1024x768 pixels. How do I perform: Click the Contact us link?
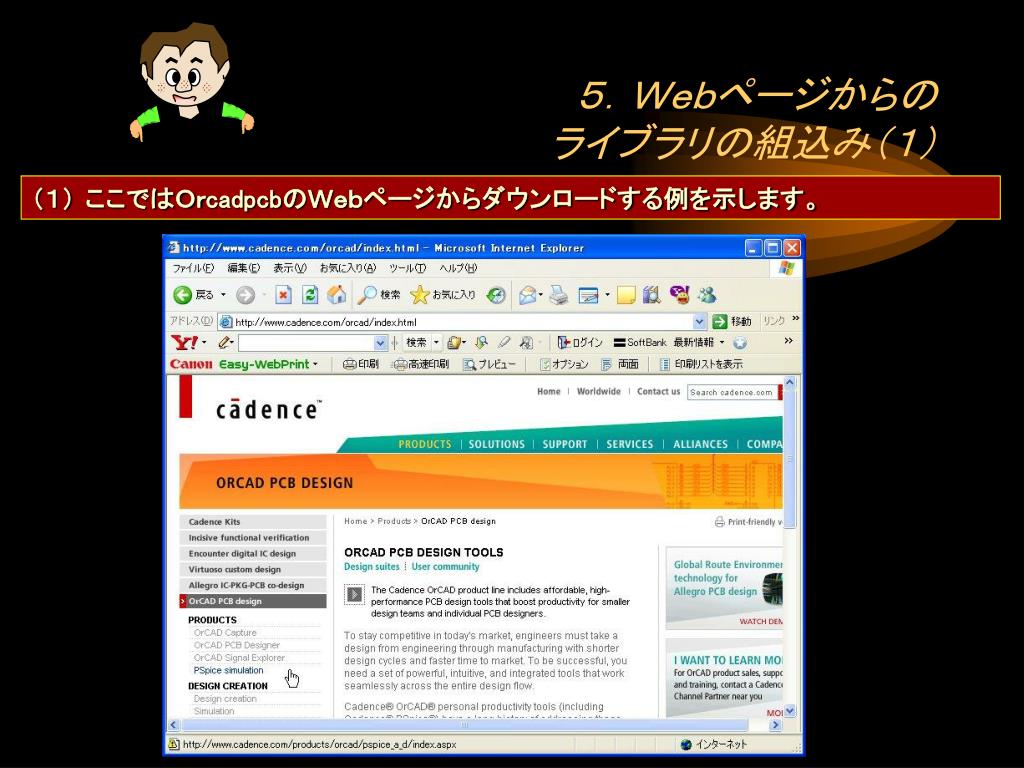click(x=658, y=391)
